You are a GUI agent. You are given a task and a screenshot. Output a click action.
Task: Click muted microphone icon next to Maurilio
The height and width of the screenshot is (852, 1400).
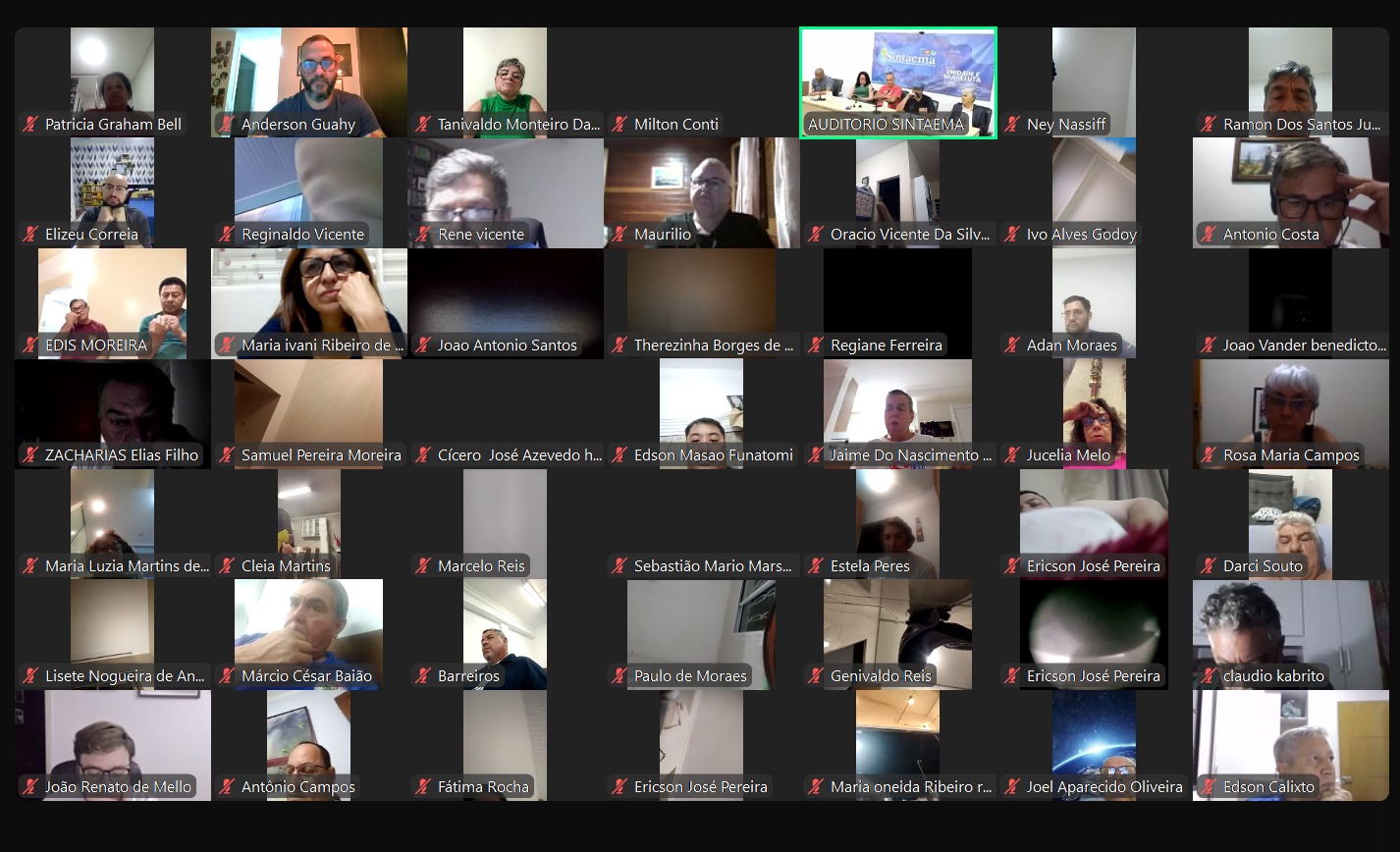point(620,235)
